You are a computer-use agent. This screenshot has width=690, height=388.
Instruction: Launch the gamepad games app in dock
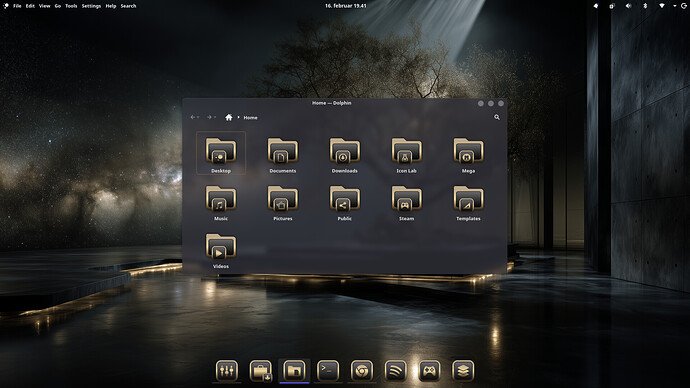click(x=429, y=371)
